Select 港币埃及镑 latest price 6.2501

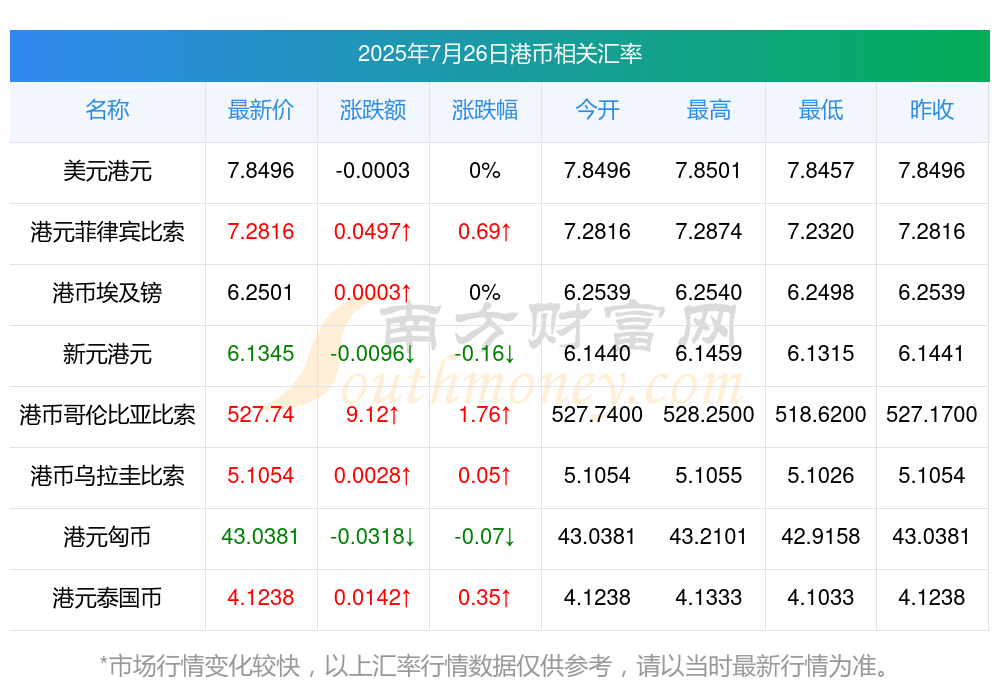[x=260, y=293]
